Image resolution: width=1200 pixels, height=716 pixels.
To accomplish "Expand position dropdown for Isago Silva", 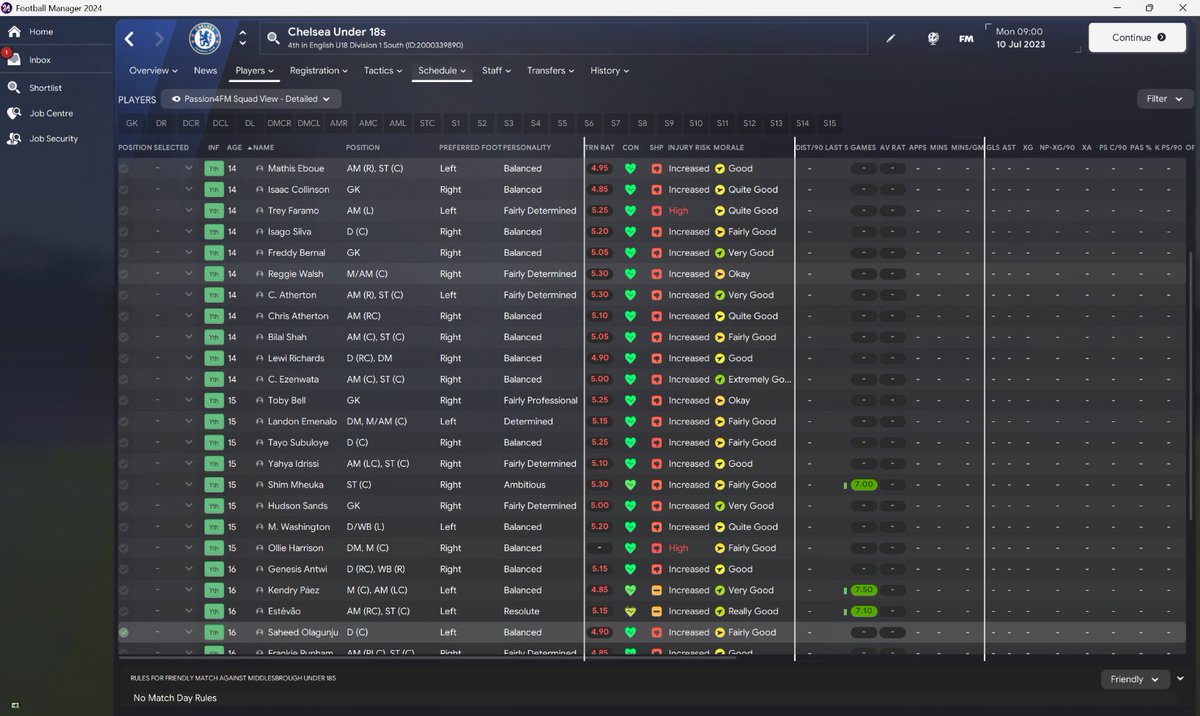I will (x=188, y=232).
